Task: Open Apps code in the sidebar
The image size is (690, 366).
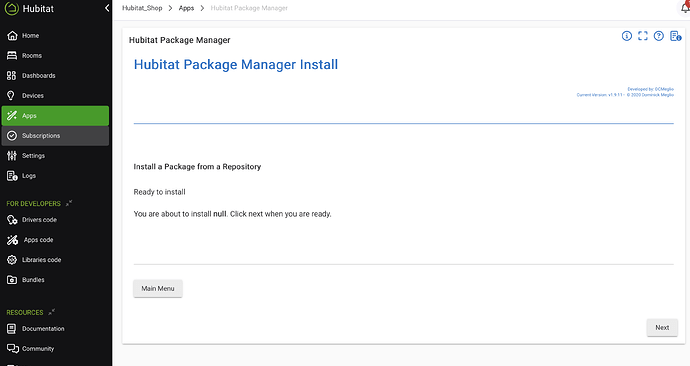Action: tap(55, 240)
